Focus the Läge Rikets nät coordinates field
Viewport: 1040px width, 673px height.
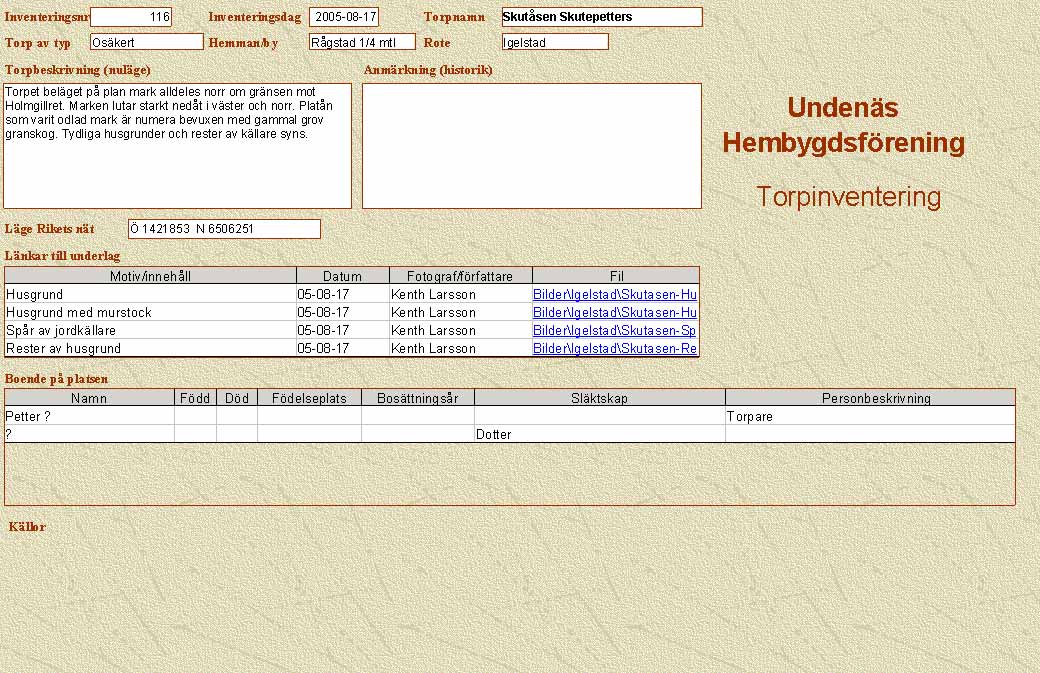(x=224, y=229)
